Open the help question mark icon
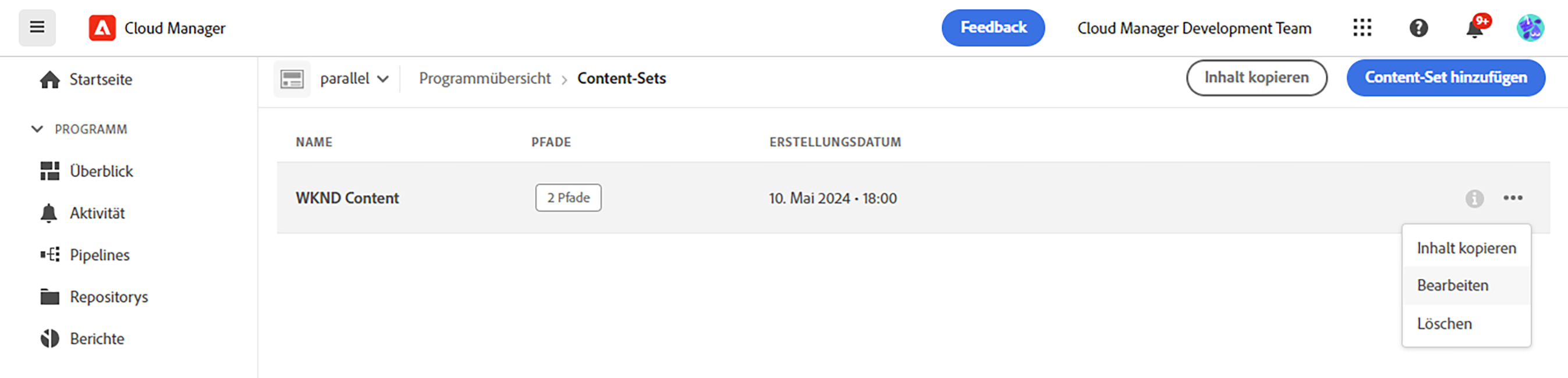 tap(1418, 28)
